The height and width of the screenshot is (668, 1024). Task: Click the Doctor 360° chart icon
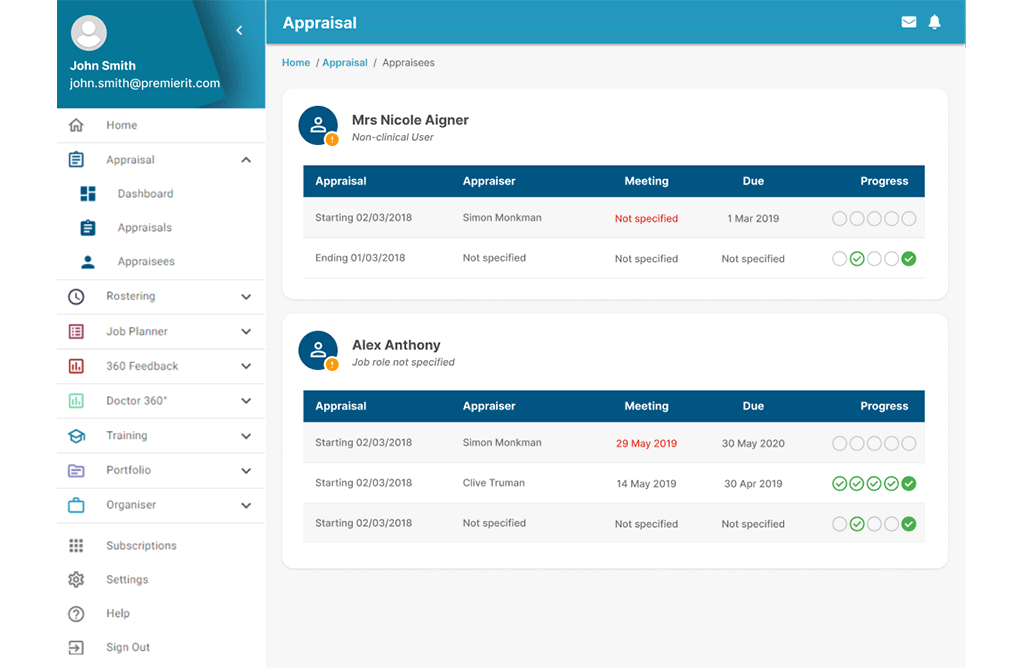tap(76, 401)
